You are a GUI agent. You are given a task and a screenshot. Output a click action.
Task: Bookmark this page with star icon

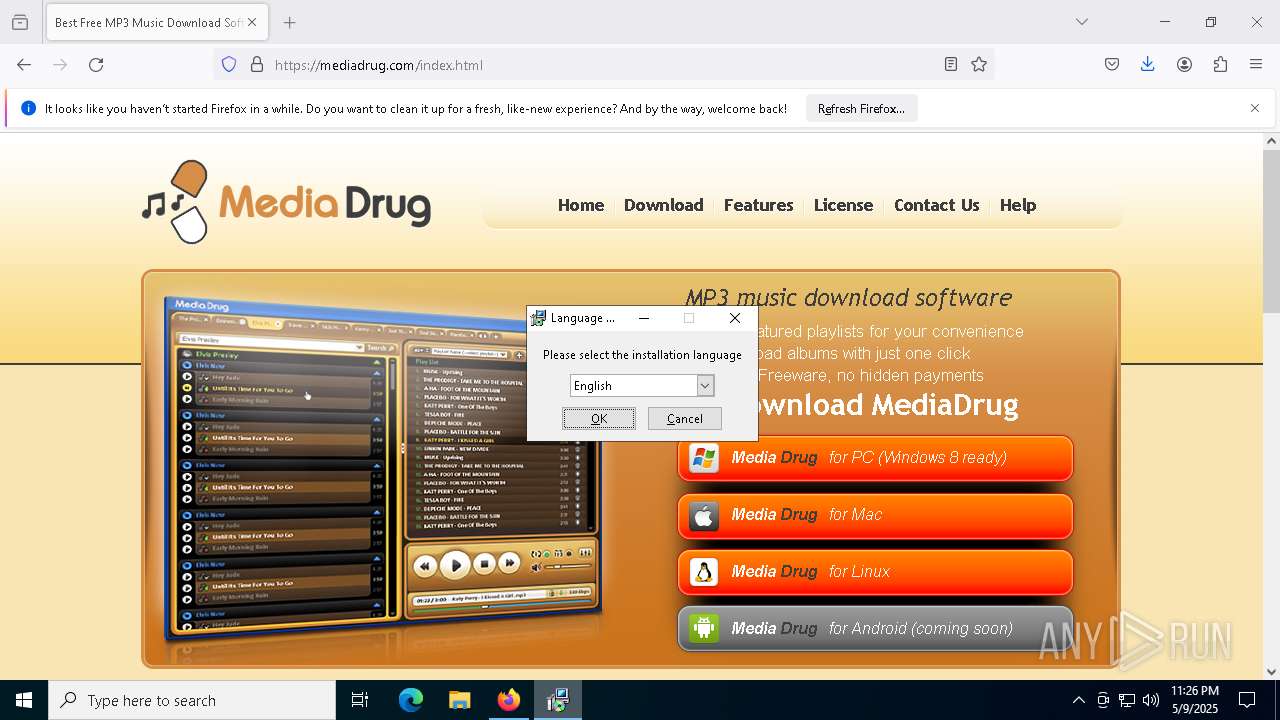[979, 65]
